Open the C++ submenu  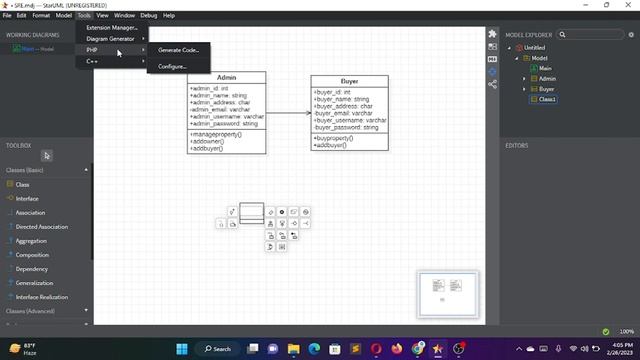point(111,61)
